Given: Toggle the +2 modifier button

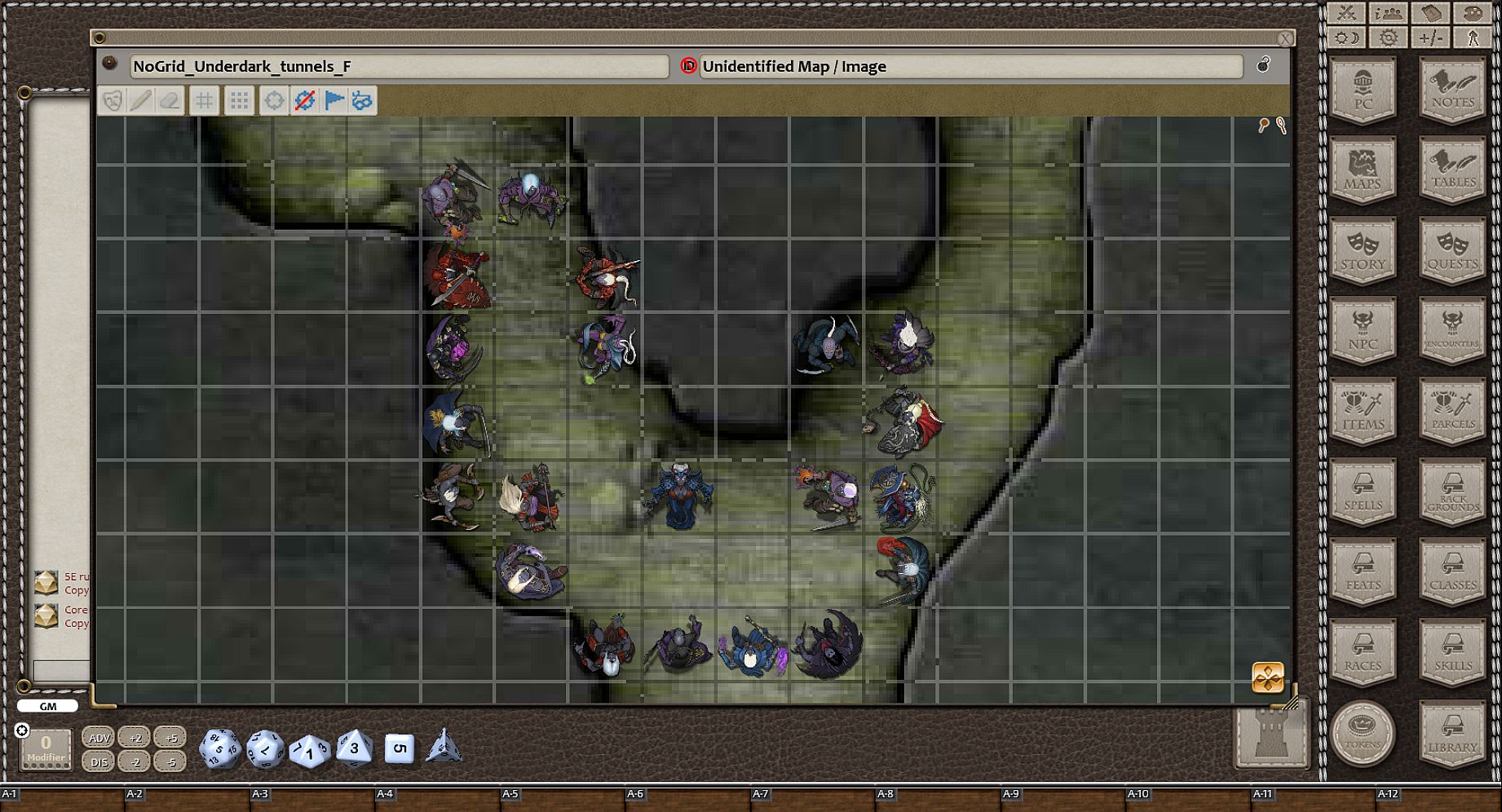Looking at the screenshot, I should tap(135, 738).
